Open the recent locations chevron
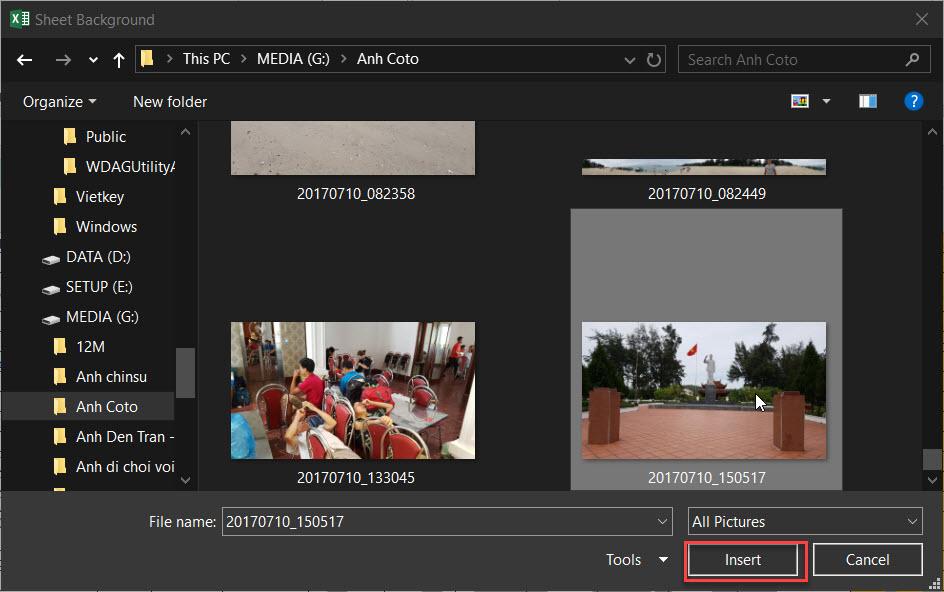The image size is (944, 592). click(93, 60)
